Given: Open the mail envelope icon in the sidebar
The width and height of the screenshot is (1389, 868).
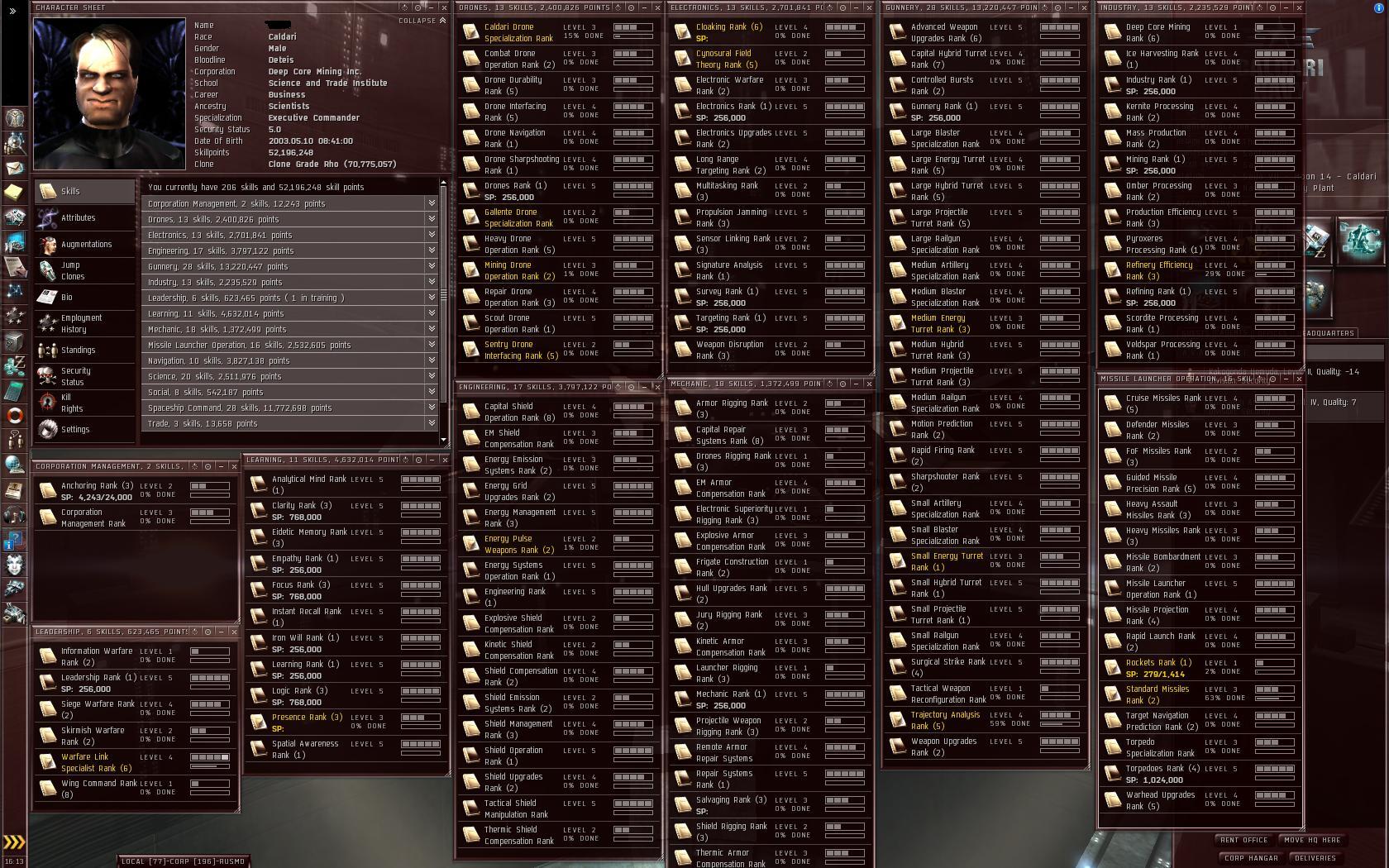Looking at the screenshot, I should [14, 169].
